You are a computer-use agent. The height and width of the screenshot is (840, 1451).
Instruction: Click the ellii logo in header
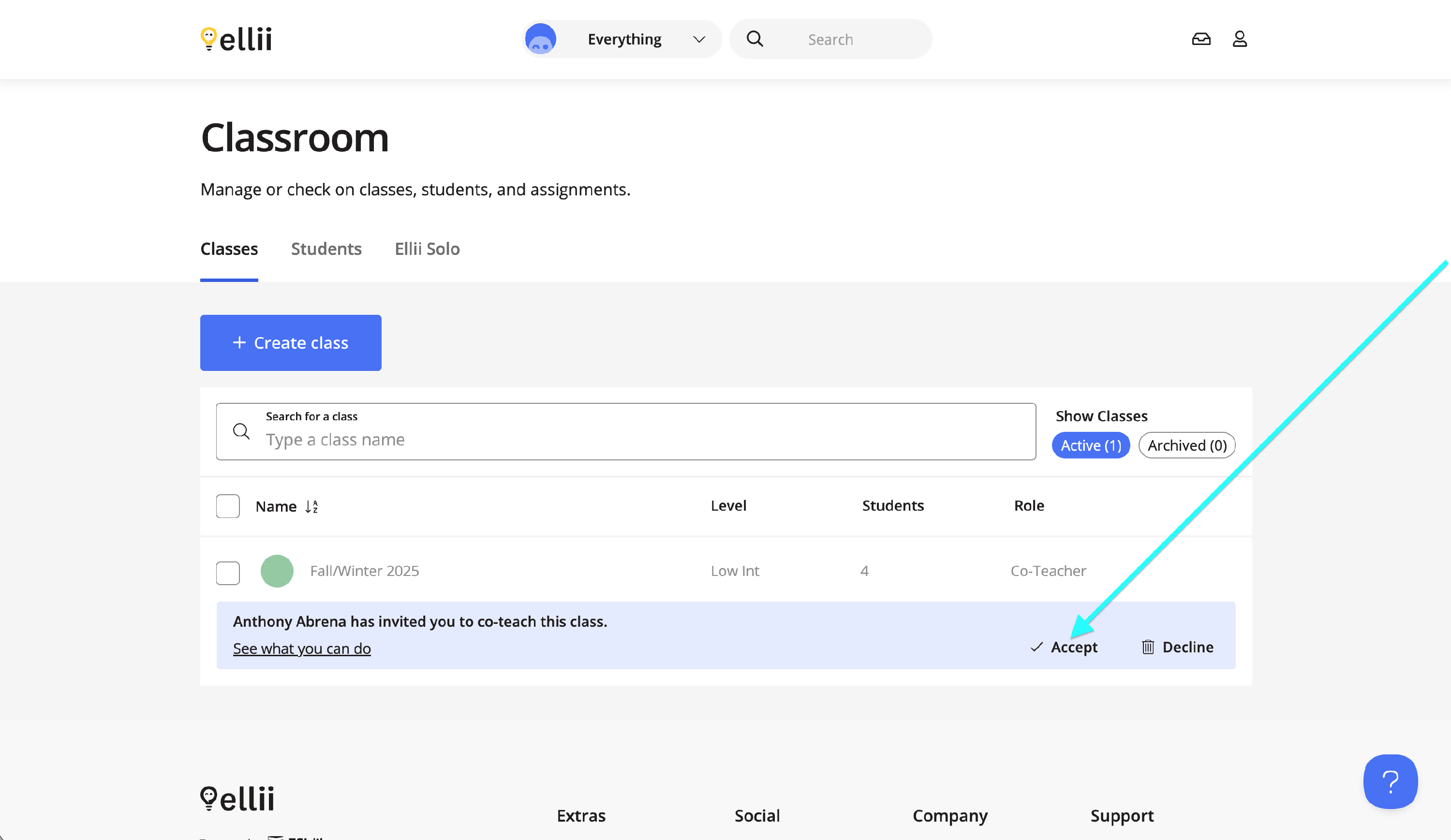coord(236,39)
